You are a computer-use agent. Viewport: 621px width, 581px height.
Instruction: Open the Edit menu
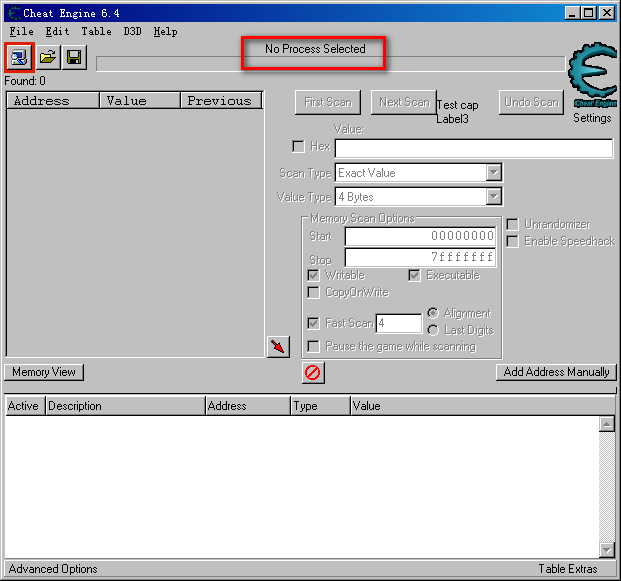pos(57,31)
